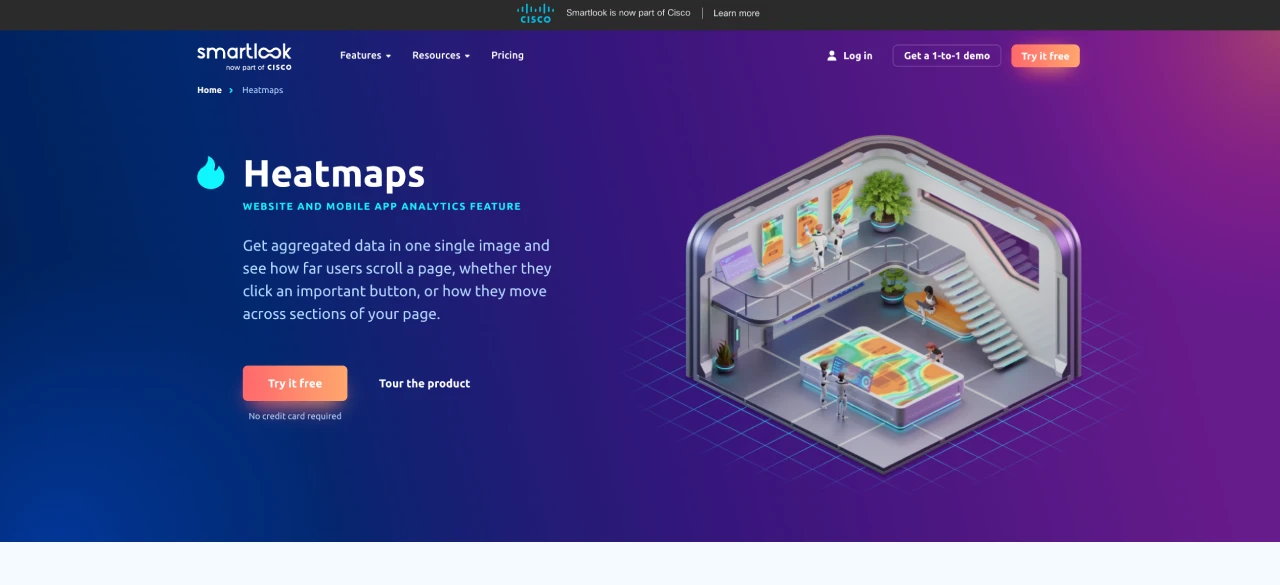Click Get a 1-to-1 demo button
The width and height of the screenshot is (1280, 585).
(947, 56)
